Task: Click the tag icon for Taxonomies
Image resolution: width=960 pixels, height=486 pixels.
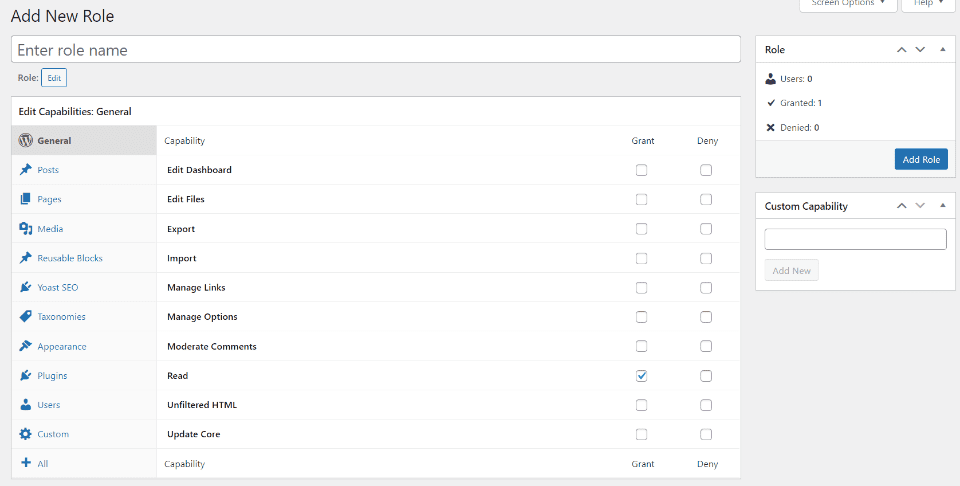Action: tap(26, 317)
